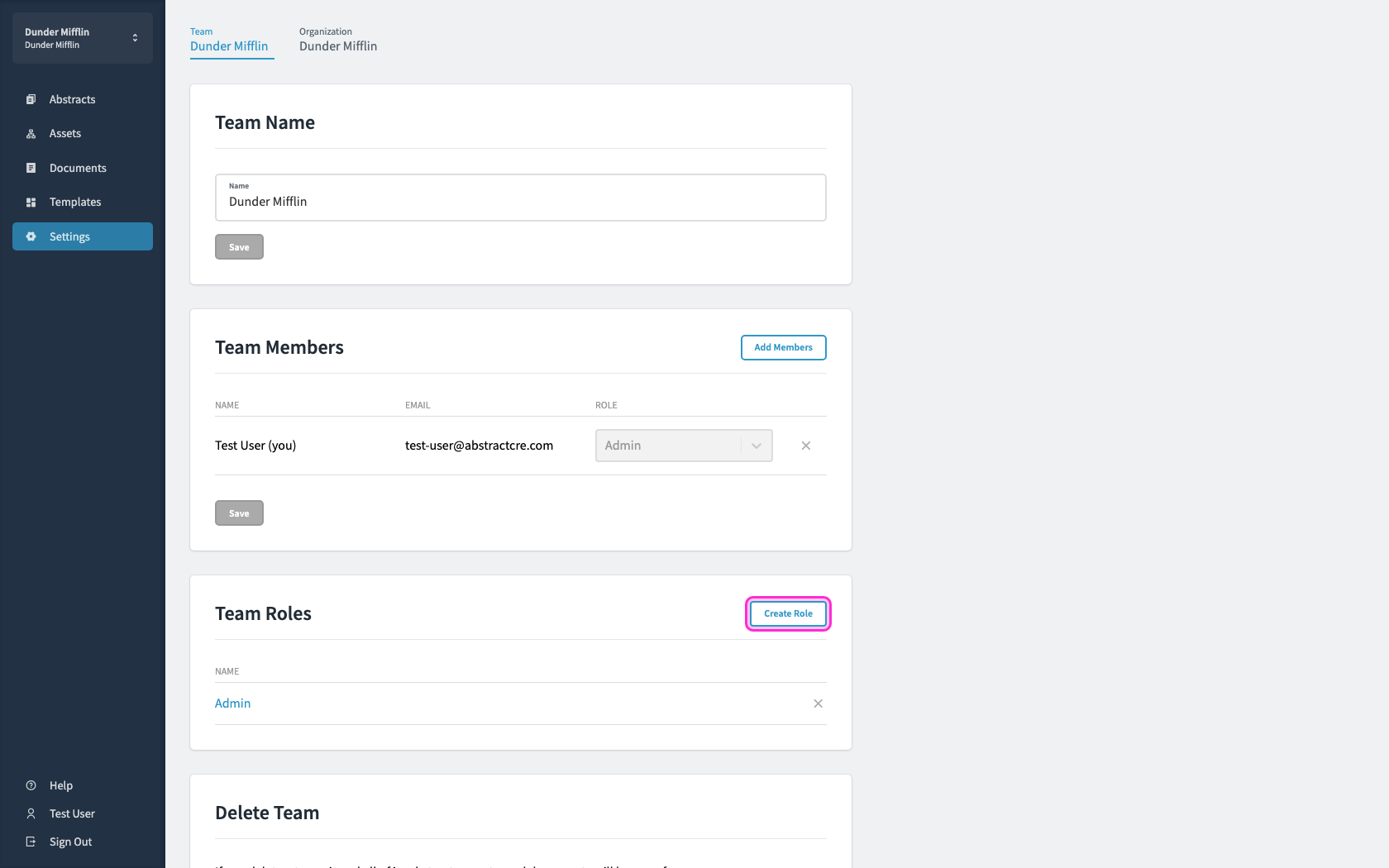Open the Admin role link
The height and width of the screenshot is (868, 1389).
[233, 703]
